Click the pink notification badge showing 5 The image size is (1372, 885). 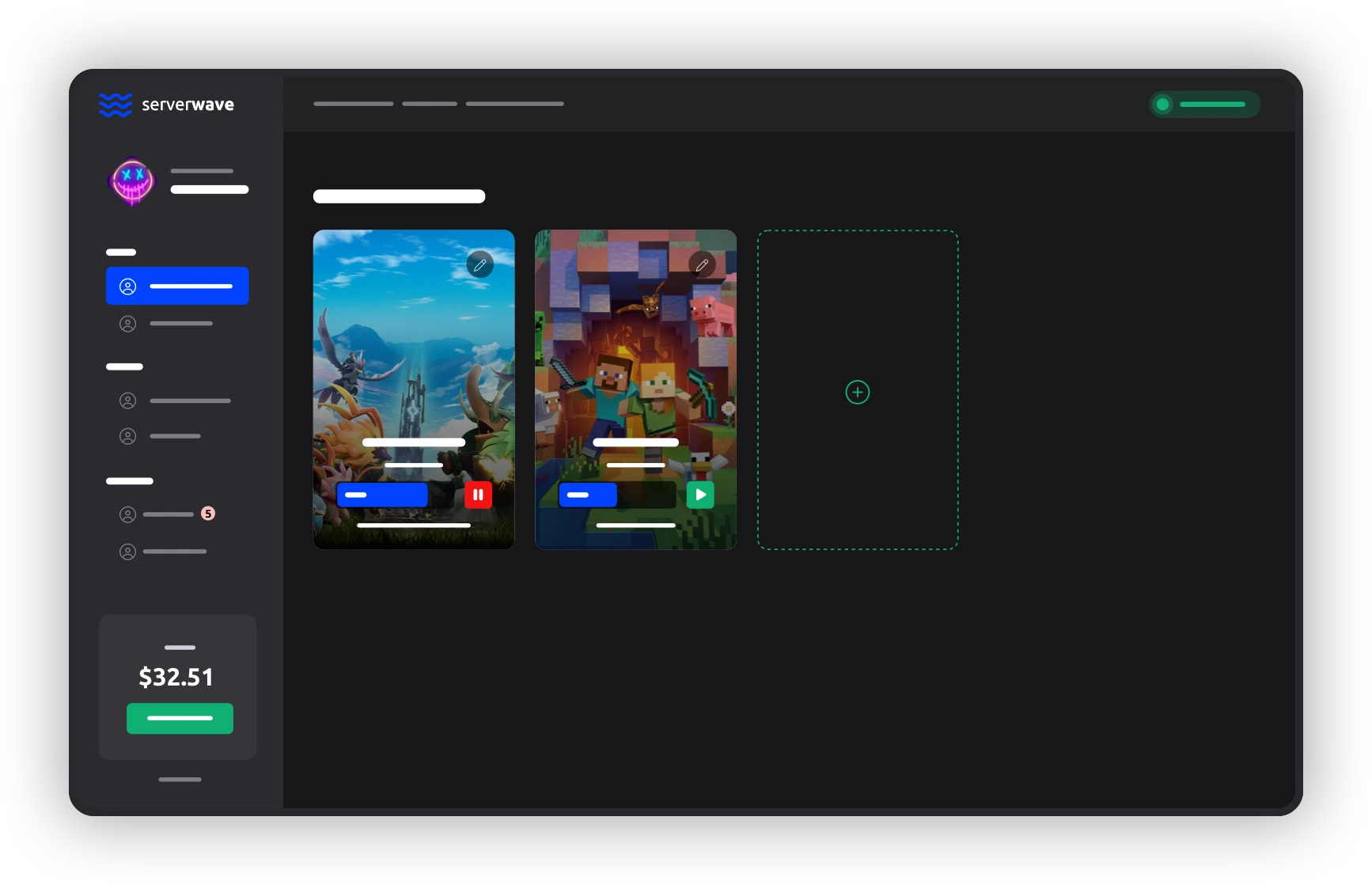tap(208, 514)
